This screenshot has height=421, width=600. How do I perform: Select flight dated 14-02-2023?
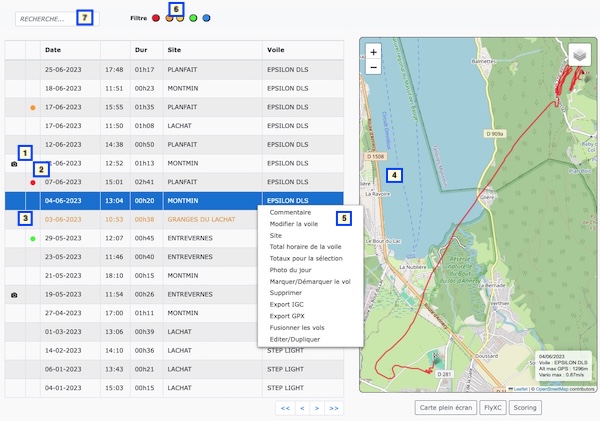(x=174, y=351)
